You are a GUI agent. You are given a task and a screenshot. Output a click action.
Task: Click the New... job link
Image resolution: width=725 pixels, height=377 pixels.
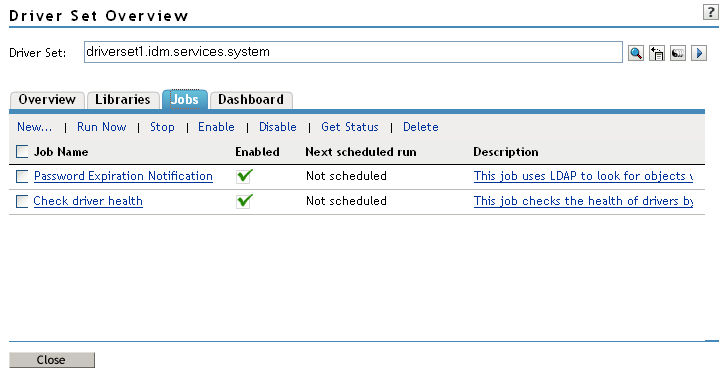pos(35,127)
